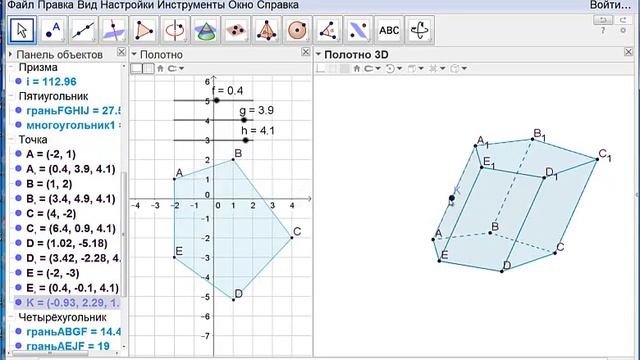
Task: Toggle visibility of граньABGF
Action: click(18, 331)
